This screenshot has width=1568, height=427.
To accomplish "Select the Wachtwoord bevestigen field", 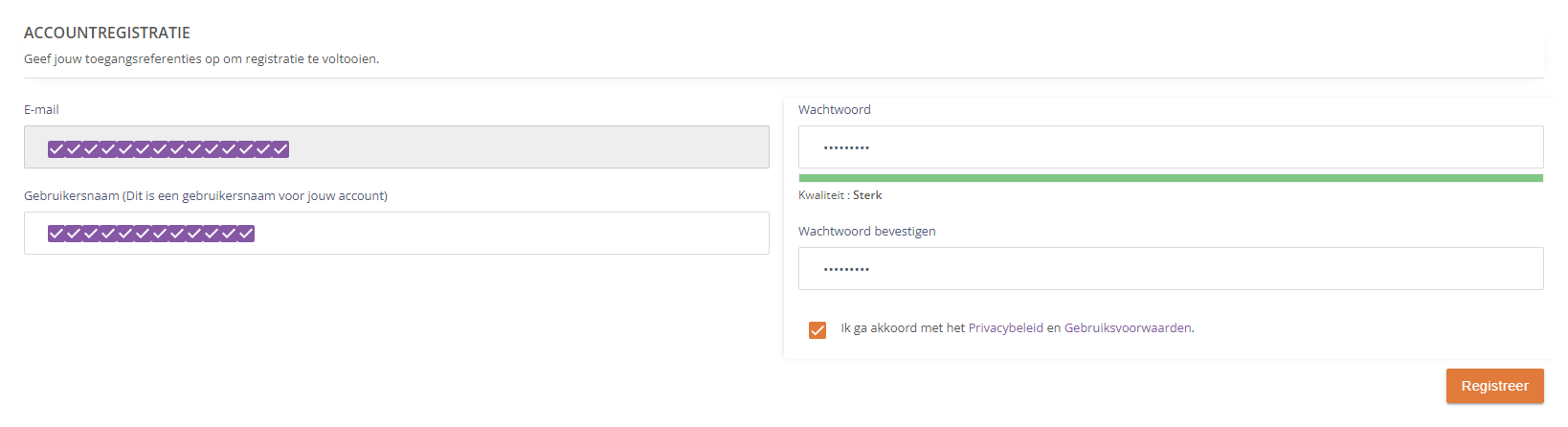I will coord(1171,269).
